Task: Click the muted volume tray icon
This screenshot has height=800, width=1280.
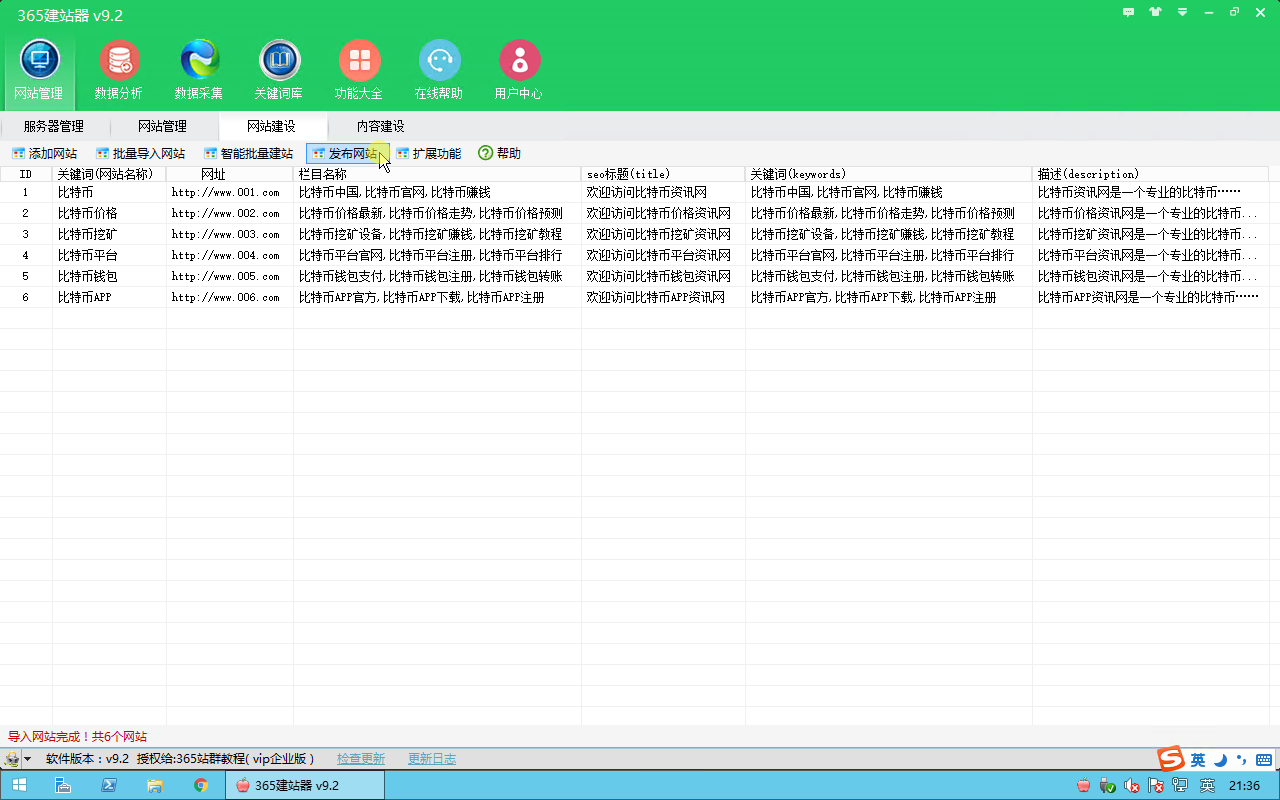Action: point(1131,786)
